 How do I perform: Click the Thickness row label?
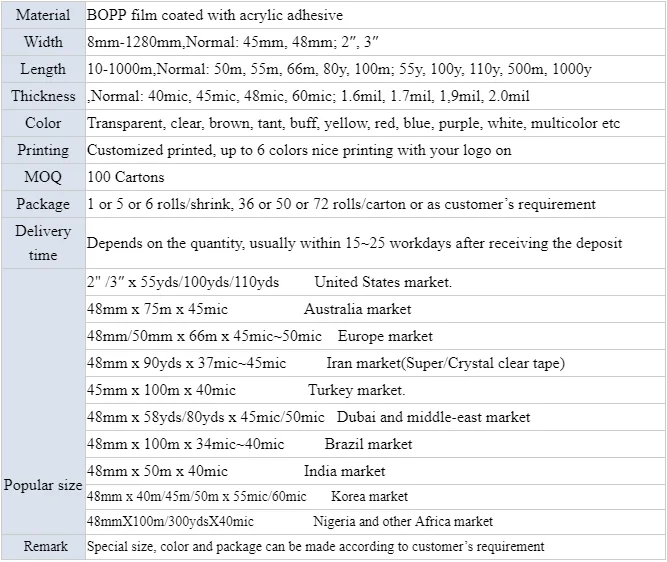[43, 97]
